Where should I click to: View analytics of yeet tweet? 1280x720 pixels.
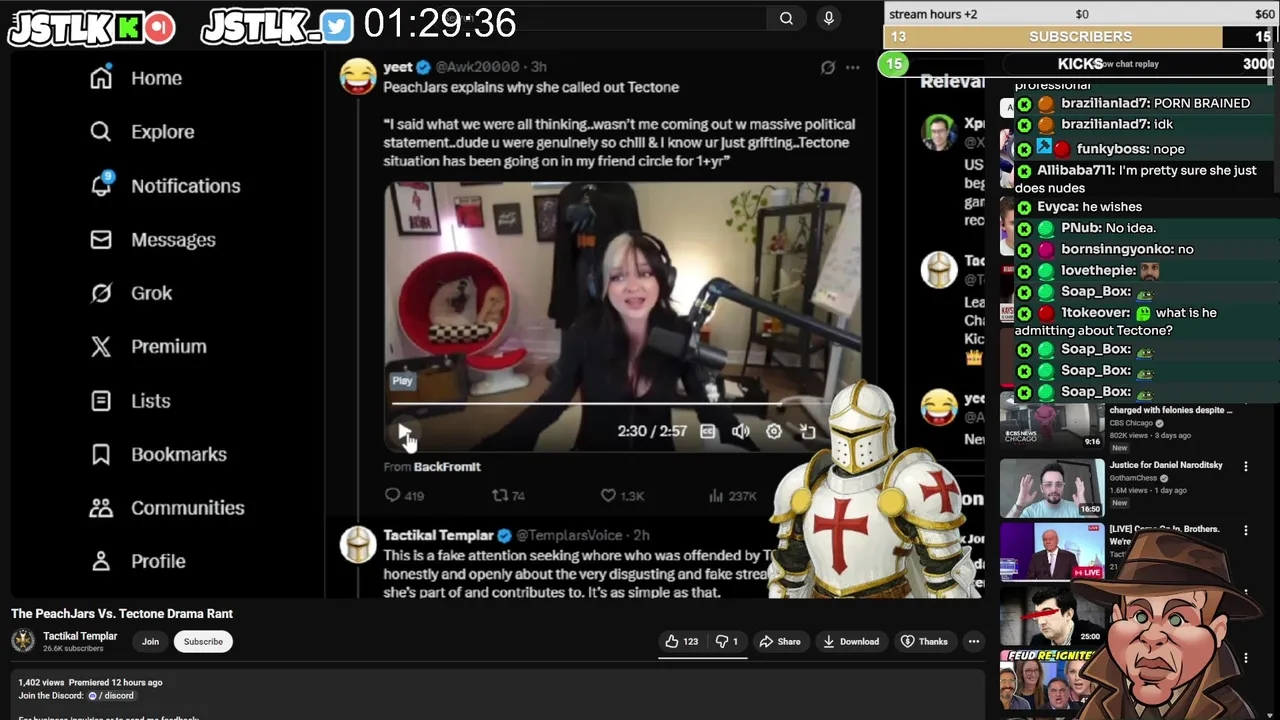click(732, 495)
